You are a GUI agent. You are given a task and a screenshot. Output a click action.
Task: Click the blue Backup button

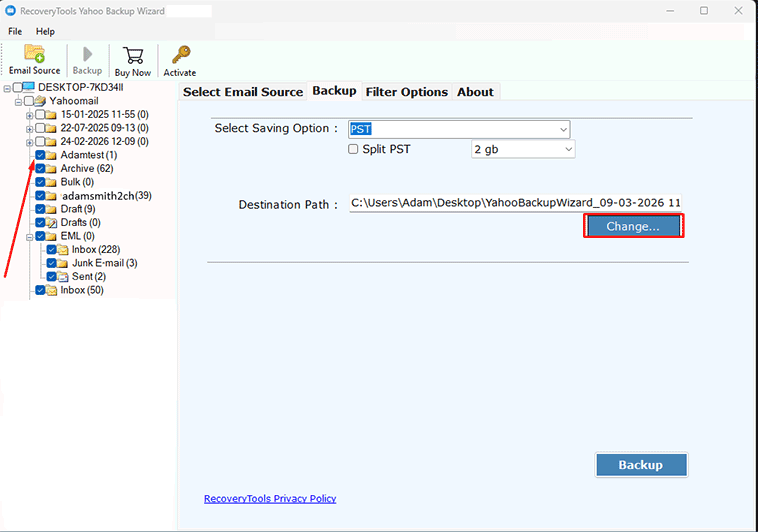tap(641, 465)
